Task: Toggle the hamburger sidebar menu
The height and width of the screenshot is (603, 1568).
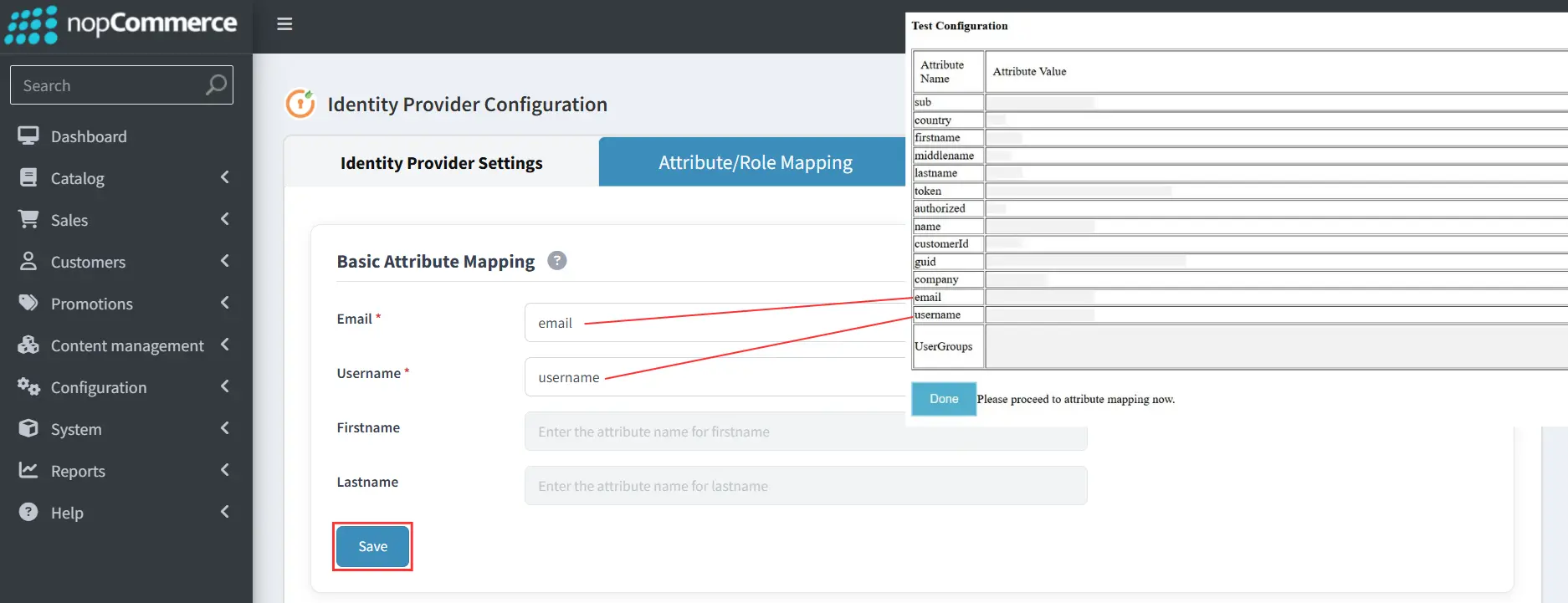Action: pos(284,24)
